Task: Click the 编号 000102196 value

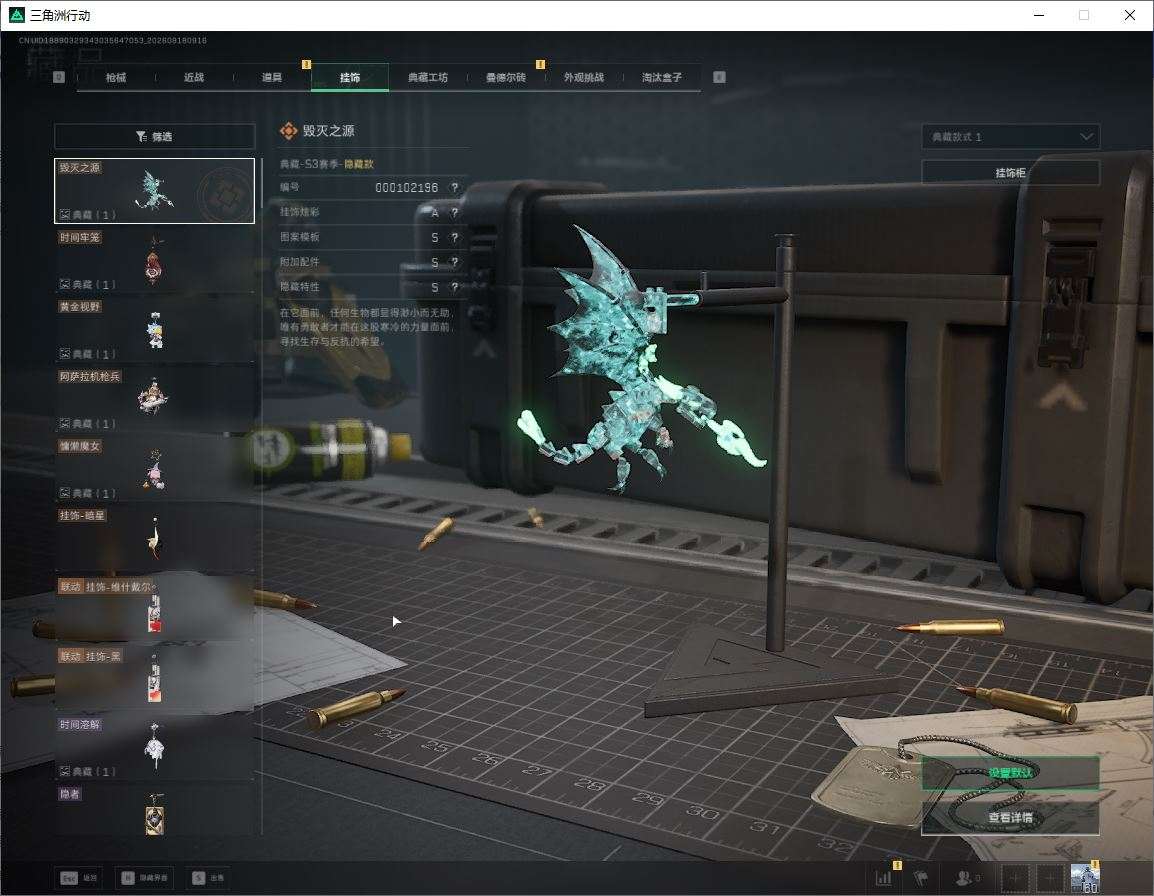Action: (406, 188)
